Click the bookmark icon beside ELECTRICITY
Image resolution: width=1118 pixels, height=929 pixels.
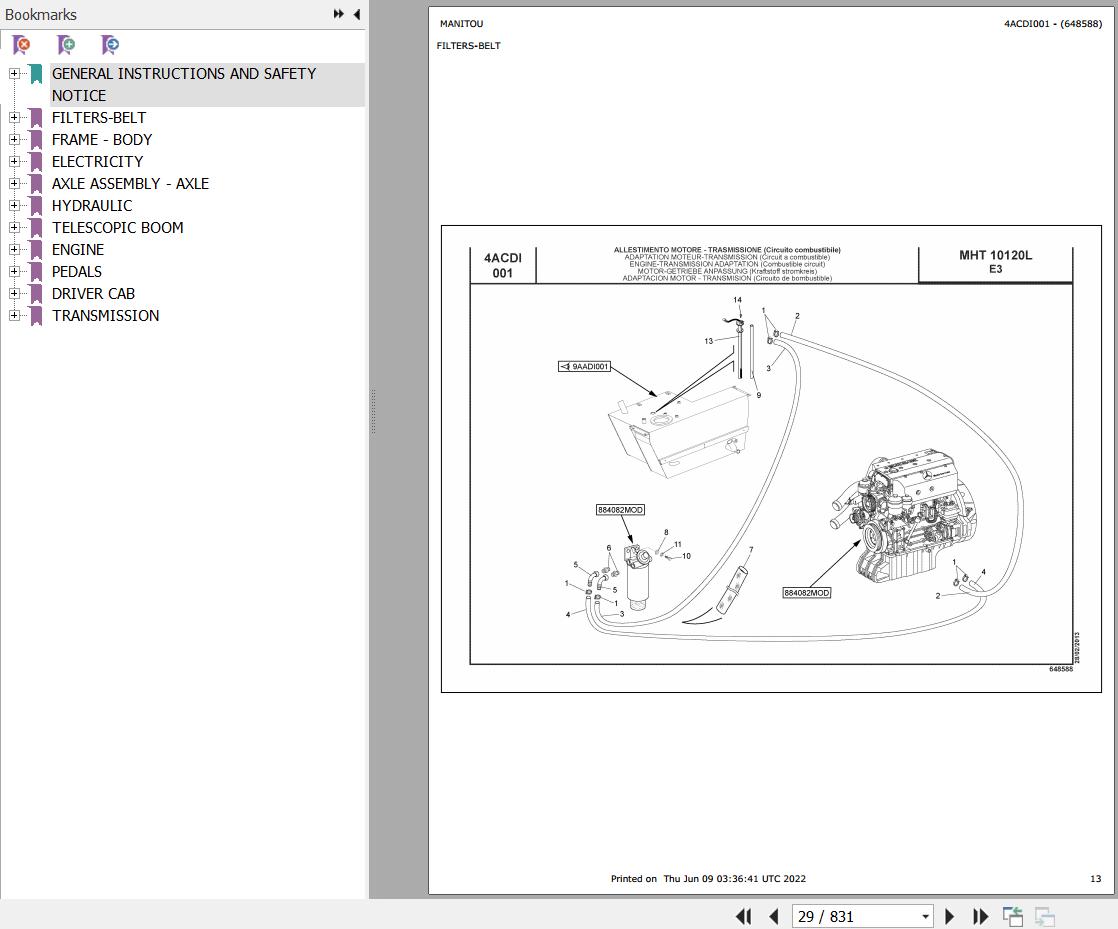point(36,163)
